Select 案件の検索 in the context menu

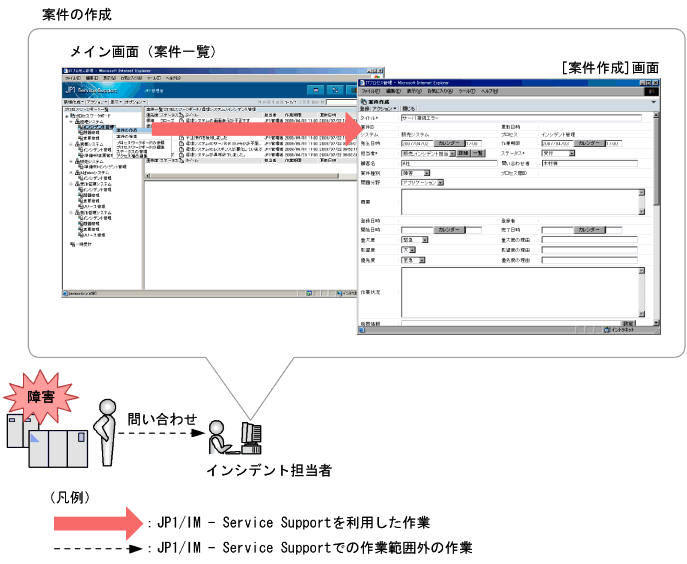pos(127,136)
